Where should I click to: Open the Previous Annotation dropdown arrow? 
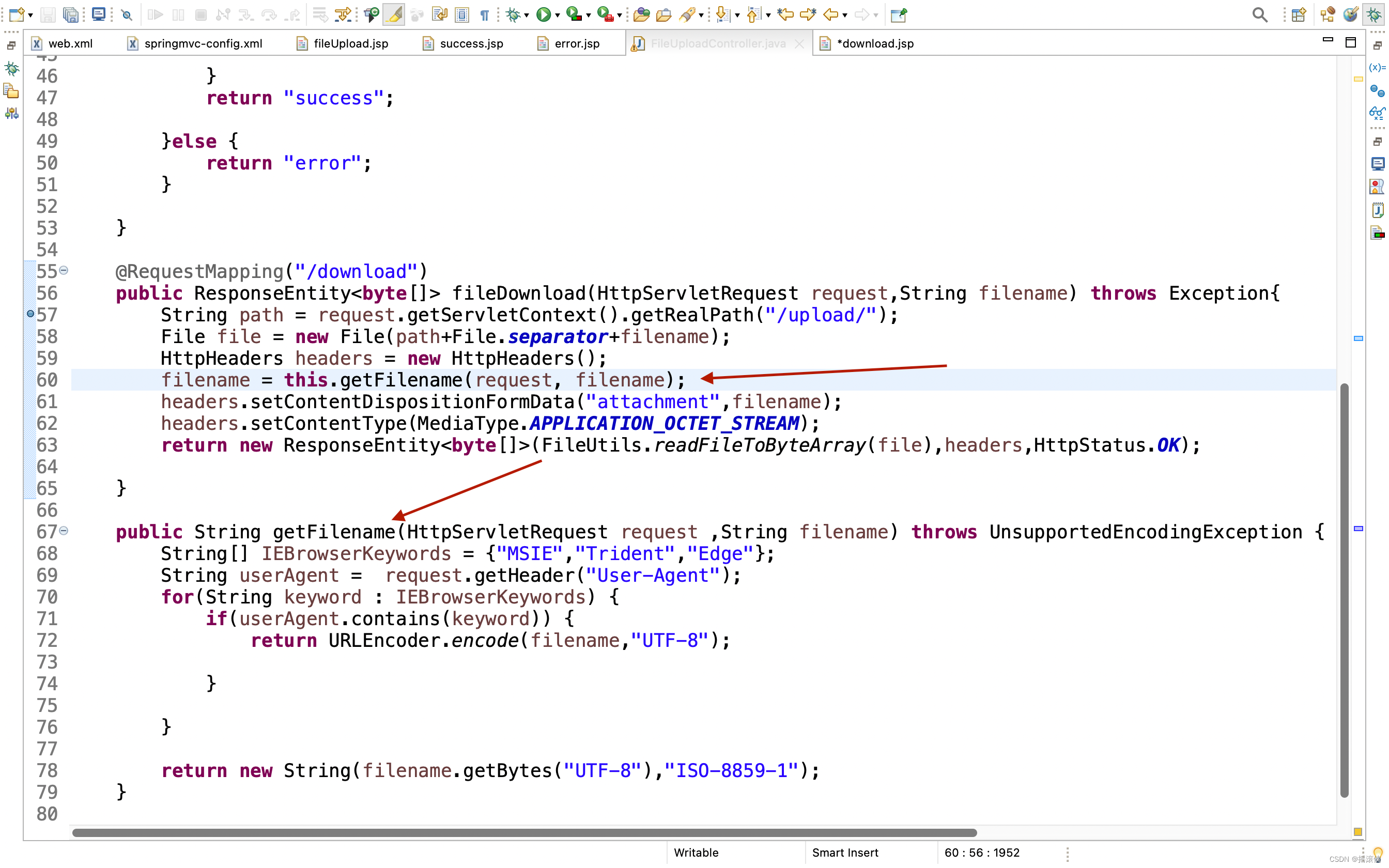click(x=768, y=16)
